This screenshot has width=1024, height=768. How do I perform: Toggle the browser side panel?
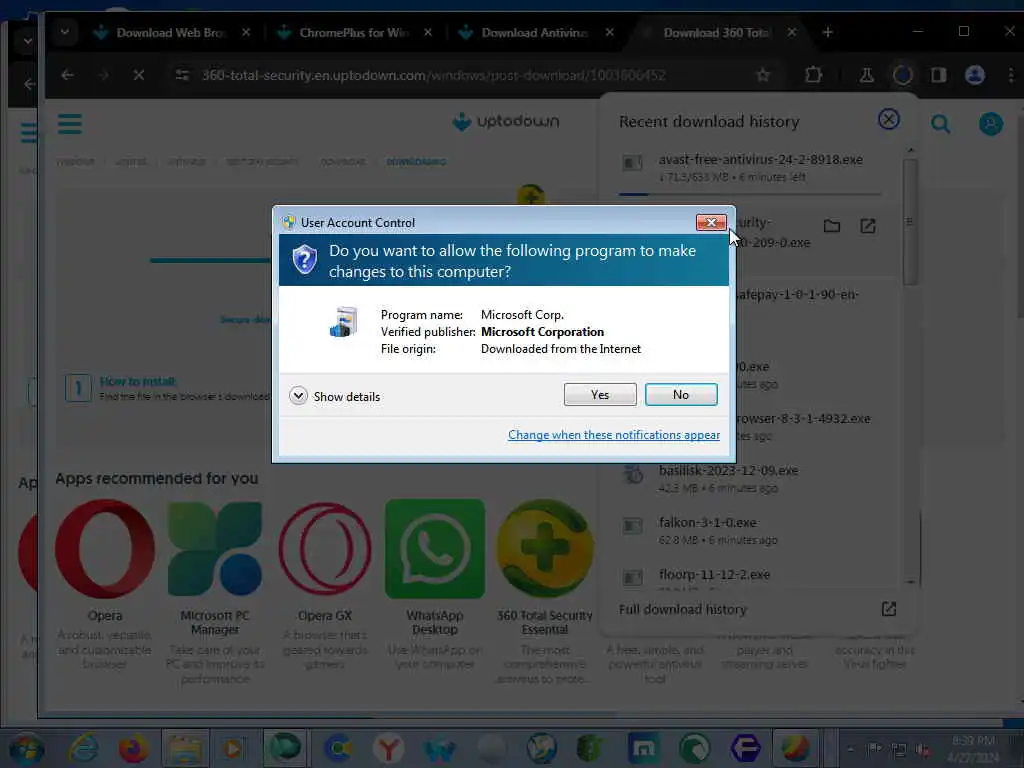(x=938, y=75)
